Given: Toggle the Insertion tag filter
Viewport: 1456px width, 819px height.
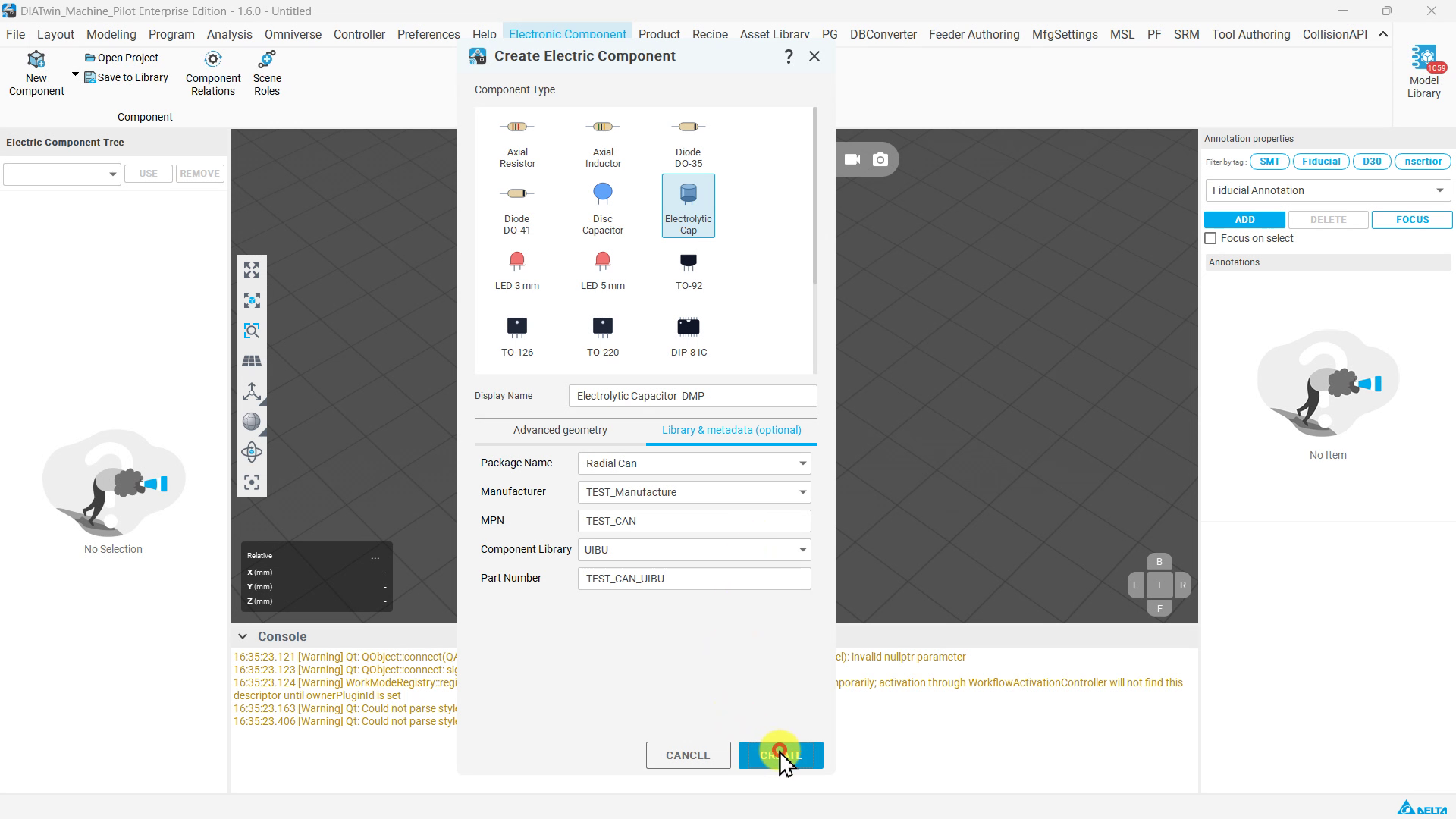Looking at the screenshot, I should pyautogui.click(x=1423, y=162).
